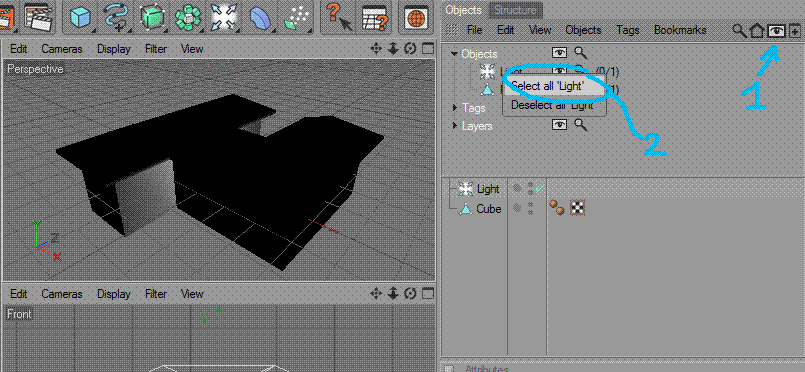This screenshot has width=805, height=372.
Task: Open the Object Manager Edit menu
Action: point(506,30)
